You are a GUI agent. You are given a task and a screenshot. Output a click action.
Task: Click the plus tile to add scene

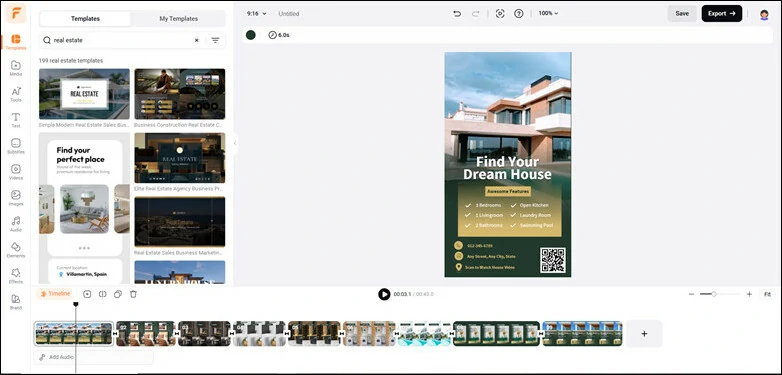[644, 334]
